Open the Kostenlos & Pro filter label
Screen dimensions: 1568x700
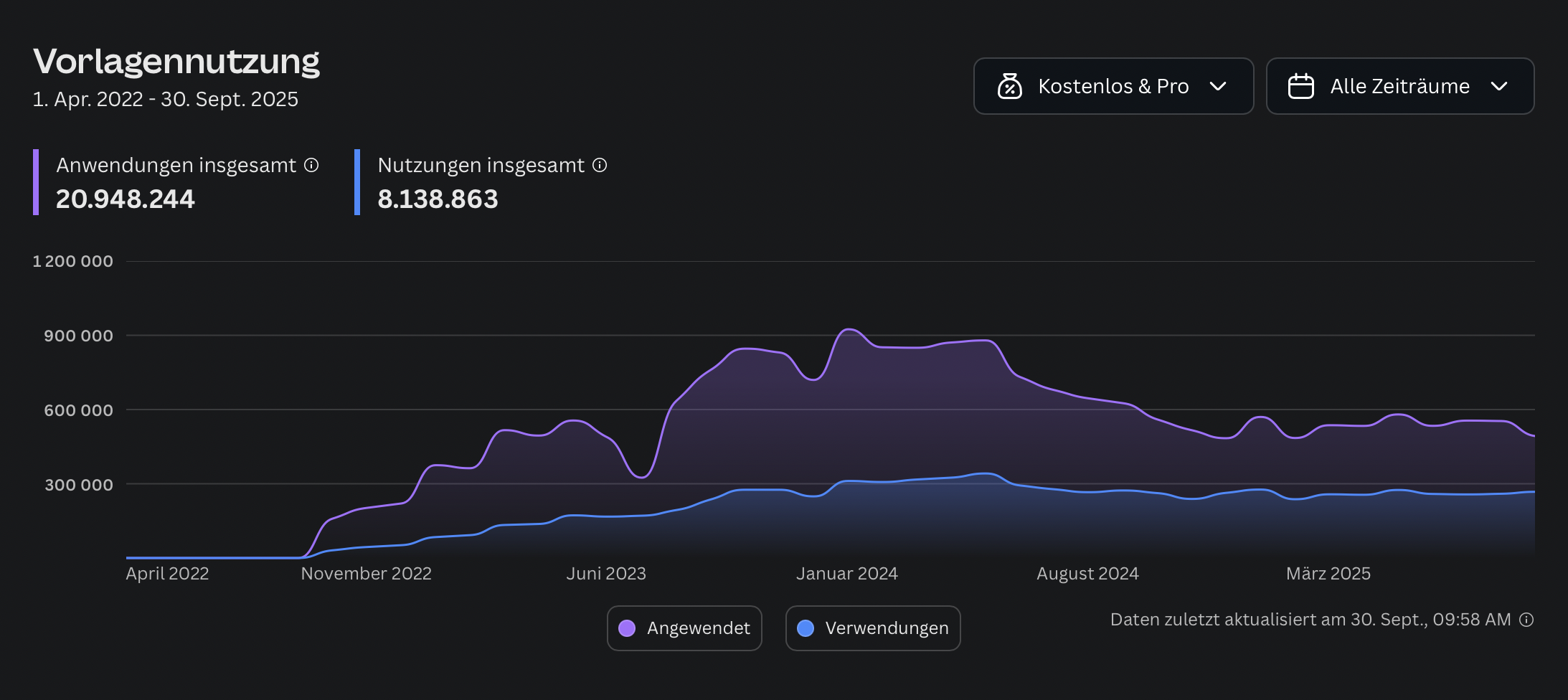[1113, 86]
